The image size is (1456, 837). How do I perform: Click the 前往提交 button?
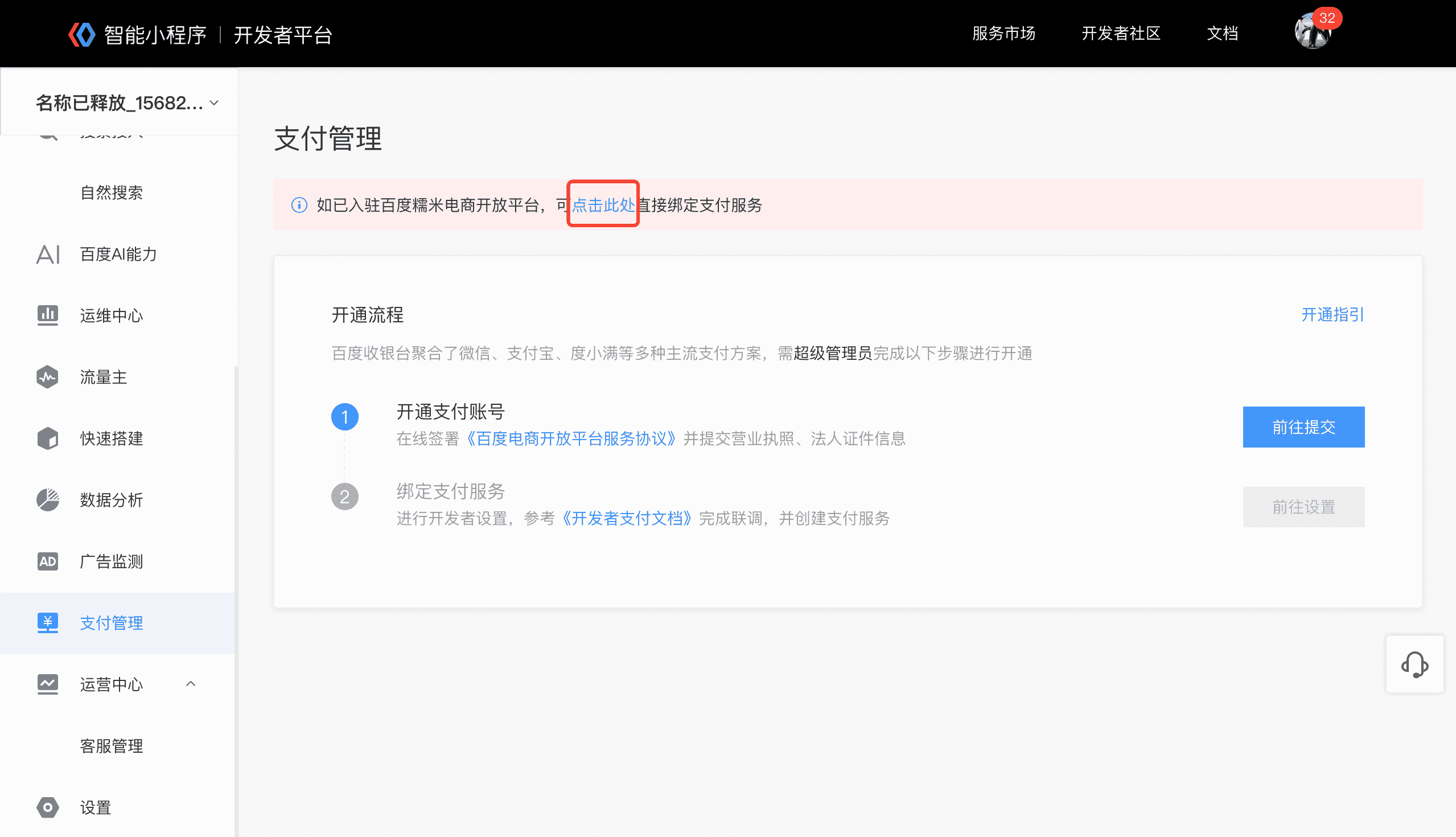(x=1303, y=427)
